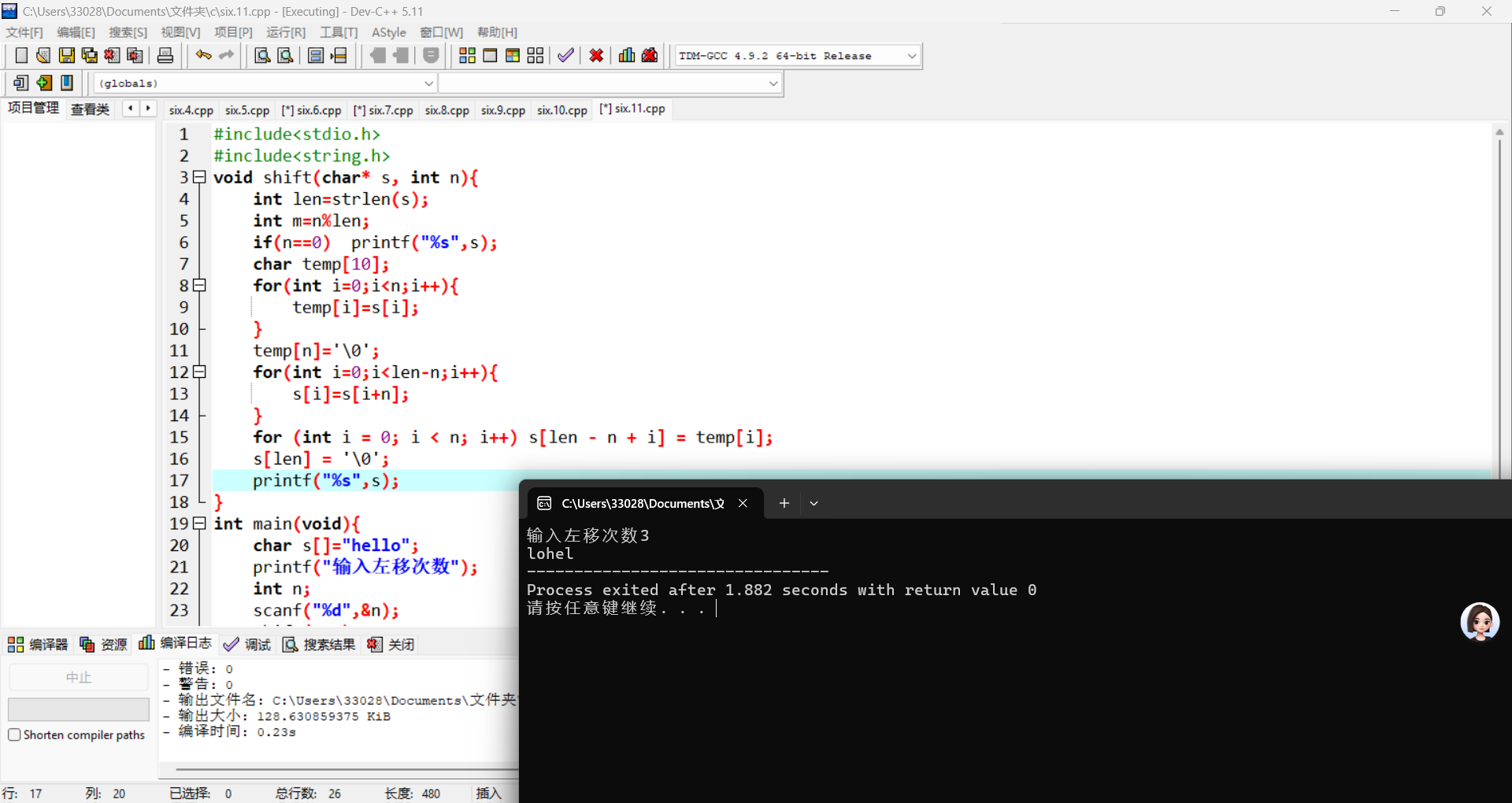Undo the last edit
1512x803 pixels.
click(204, 55)
